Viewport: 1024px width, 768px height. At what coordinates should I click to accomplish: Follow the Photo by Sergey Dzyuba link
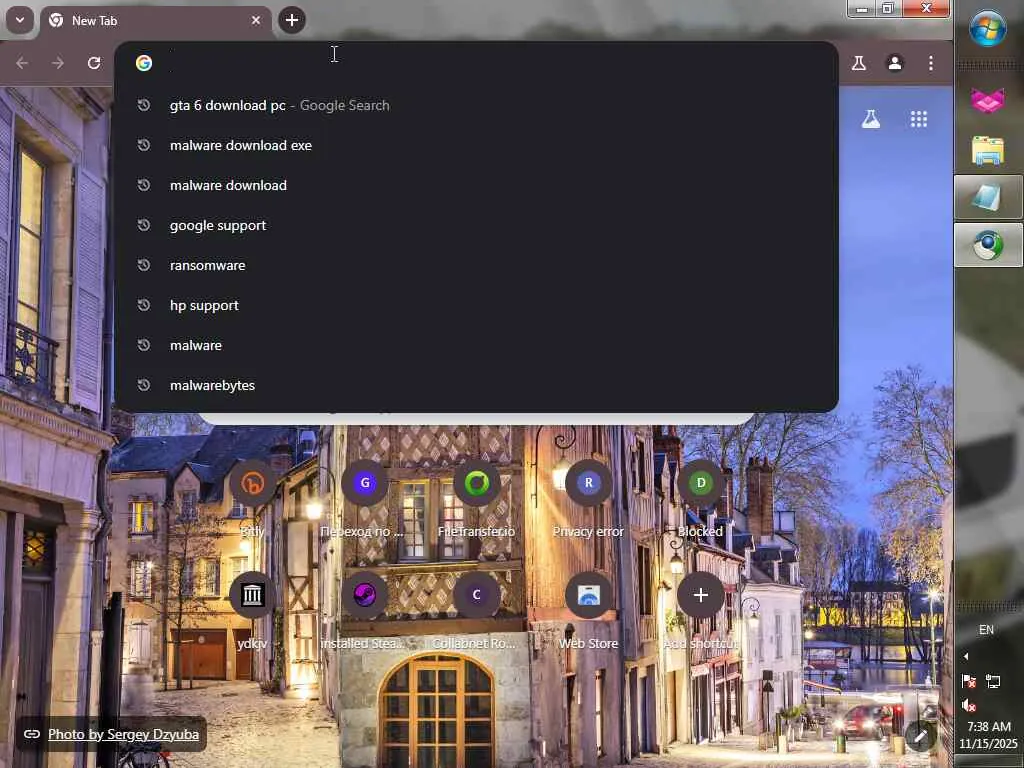(x=123, y=735)
